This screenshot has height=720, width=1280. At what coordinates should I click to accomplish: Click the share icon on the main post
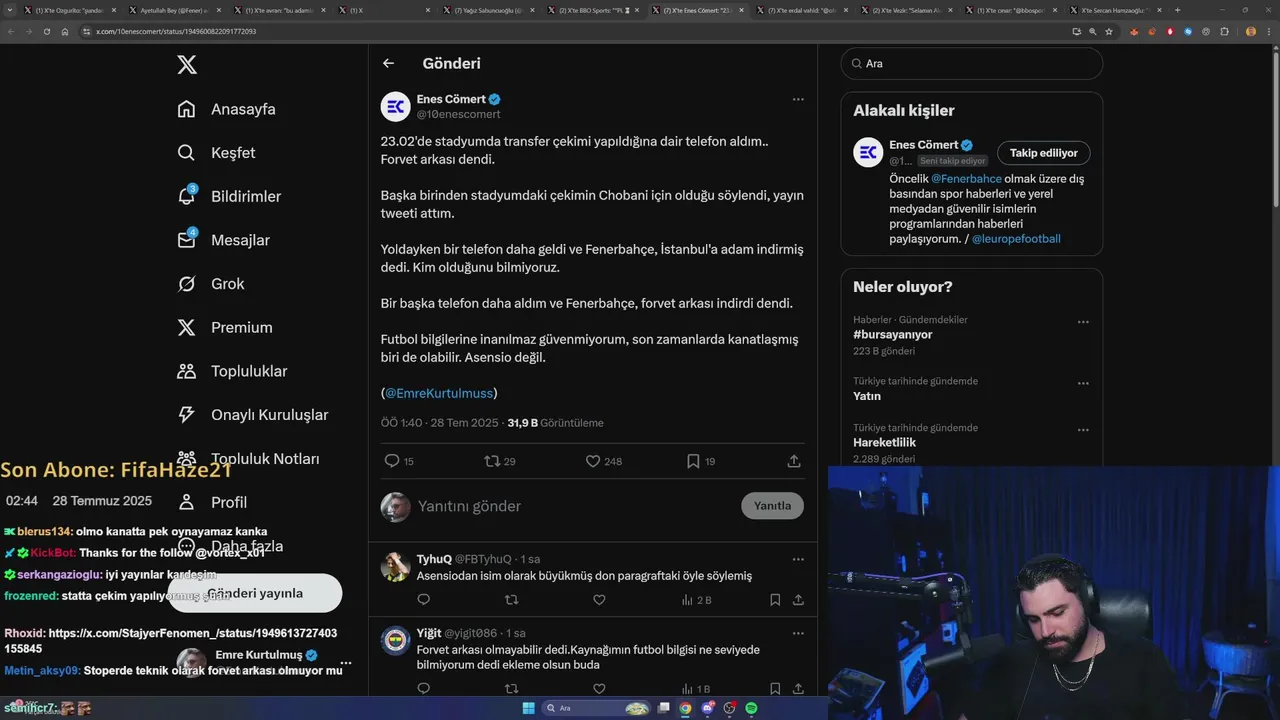tap(794, 461)
